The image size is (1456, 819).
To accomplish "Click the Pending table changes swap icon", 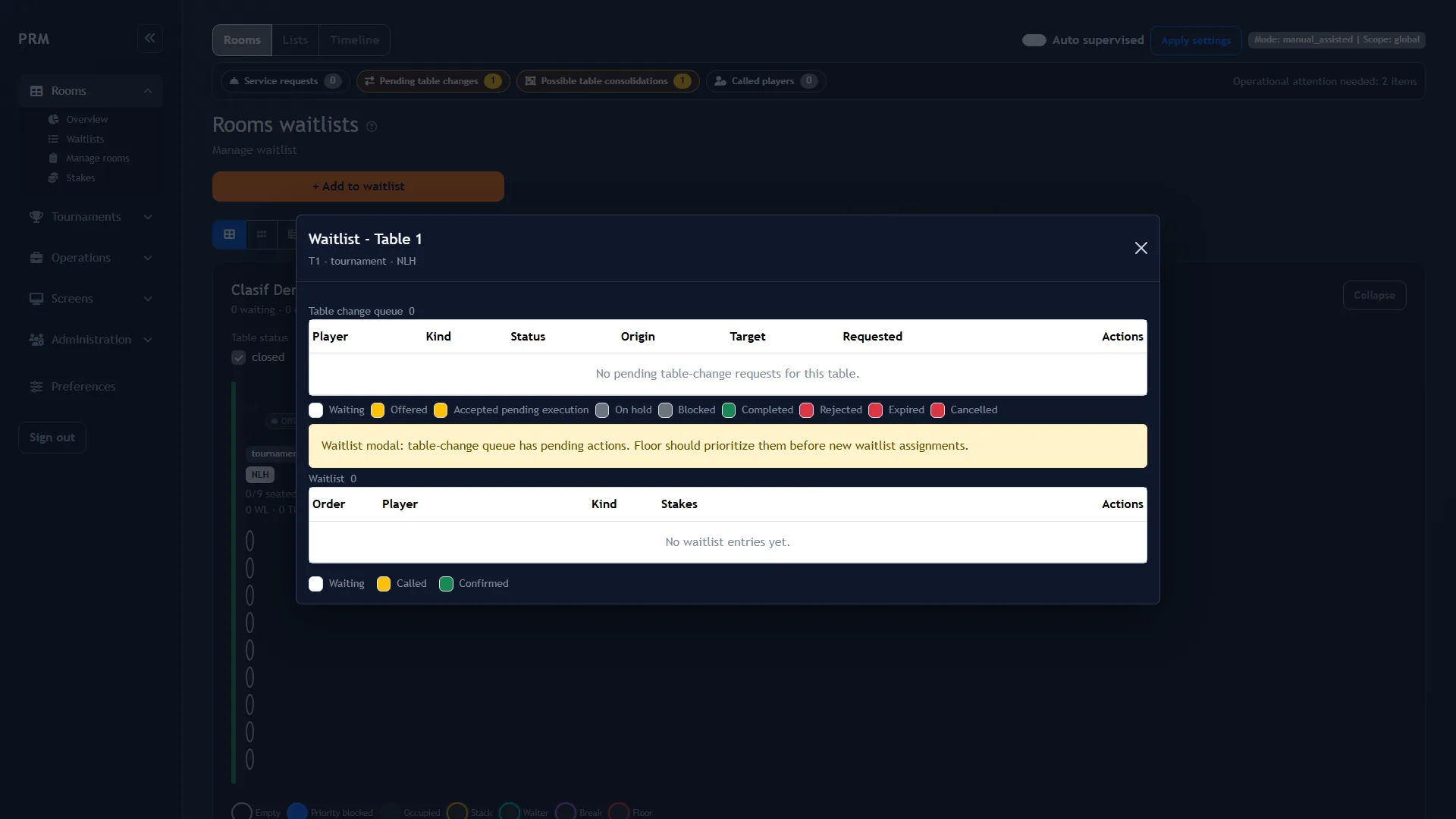I will pos(369,81).
